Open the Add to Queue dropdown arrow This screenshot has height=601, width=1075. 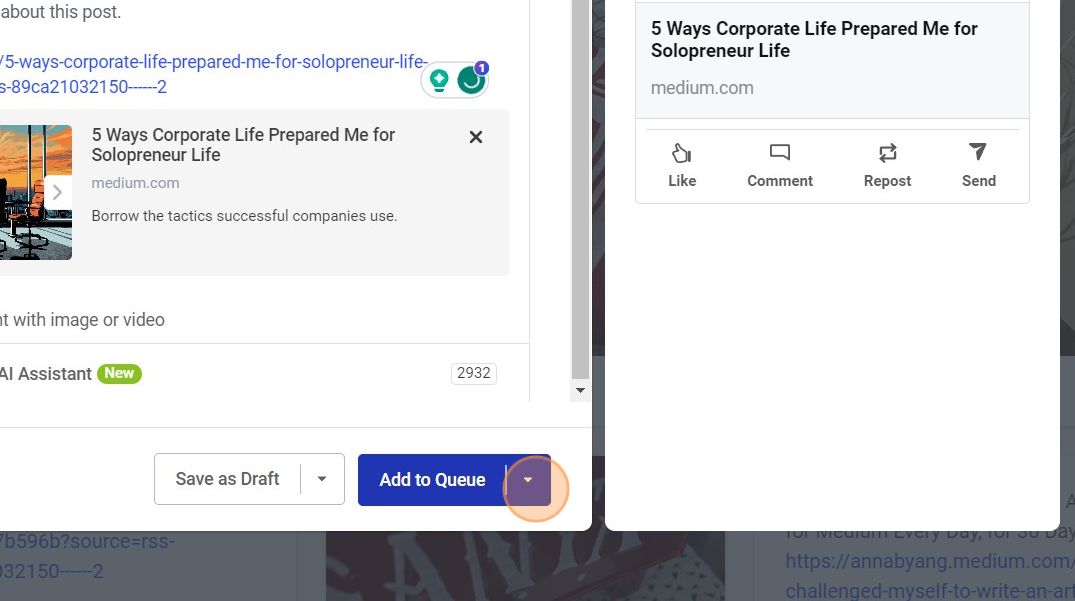[x=528, y=479]
